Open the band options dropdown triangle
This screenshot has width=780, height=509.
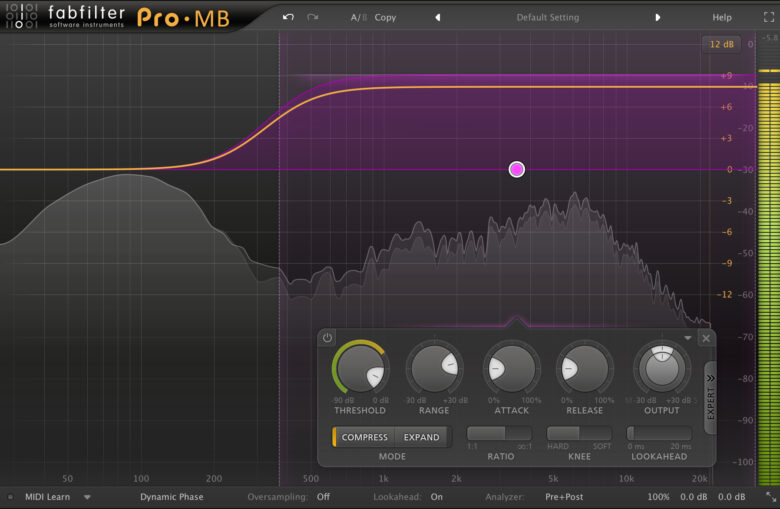pos(688,338)
